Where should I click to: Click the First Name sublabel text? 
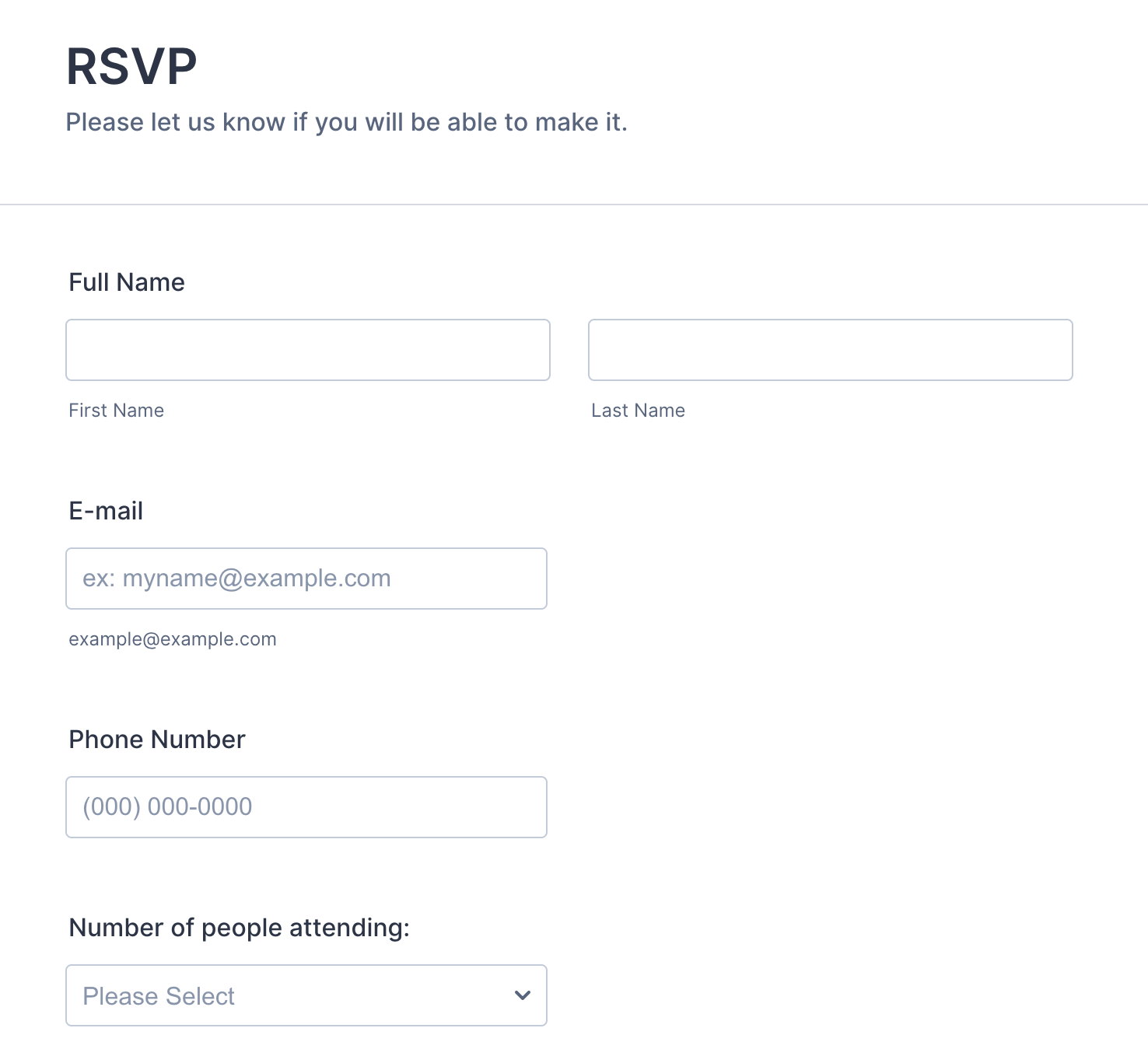(117, 411)
